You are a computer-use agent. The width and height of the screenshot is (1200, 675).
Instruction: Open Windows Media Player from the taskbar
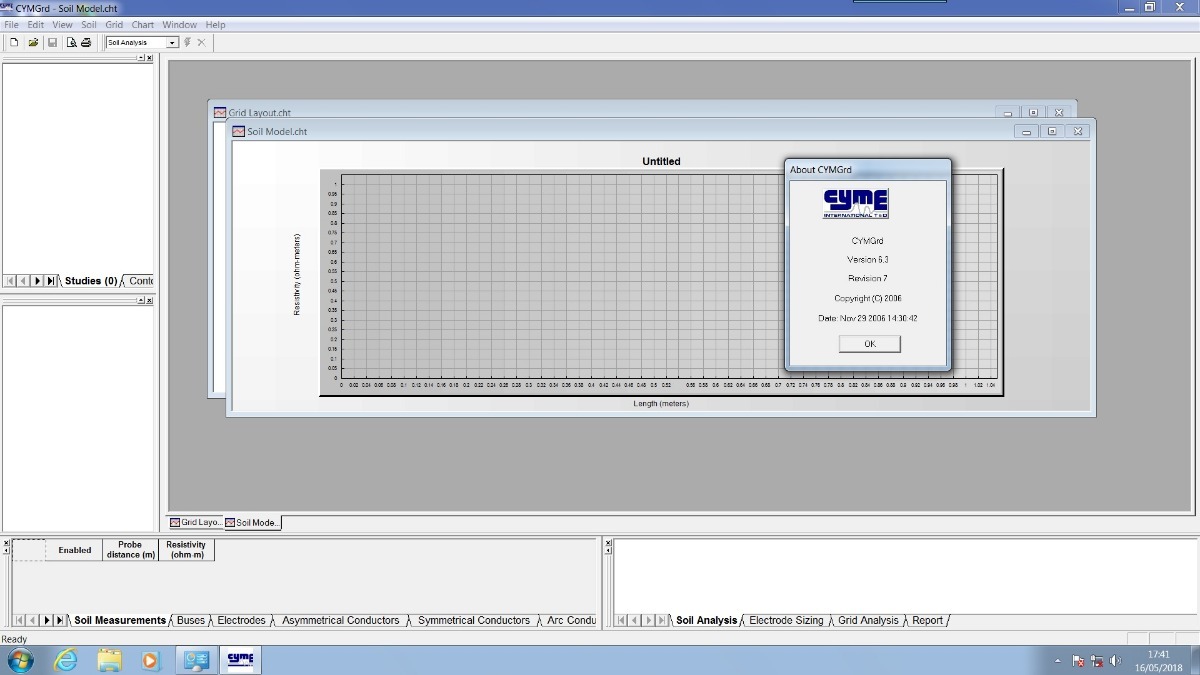pyautogui.click(x=150, y=660)
